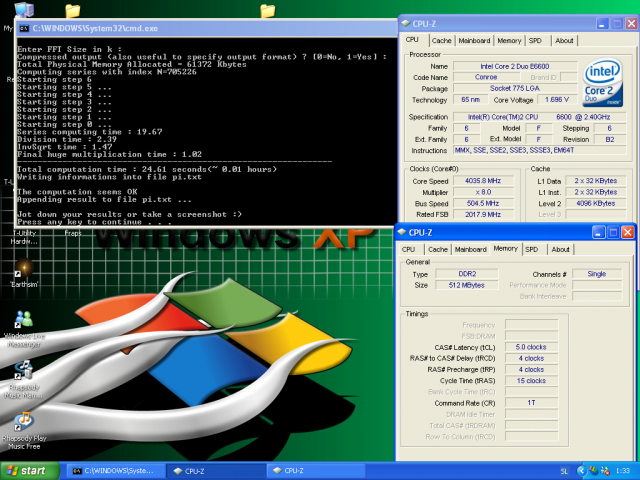Screen dimensions: 640x480
Task: Switch to CPU tab in lower CPU-Z window
Action: click(408, 249)
